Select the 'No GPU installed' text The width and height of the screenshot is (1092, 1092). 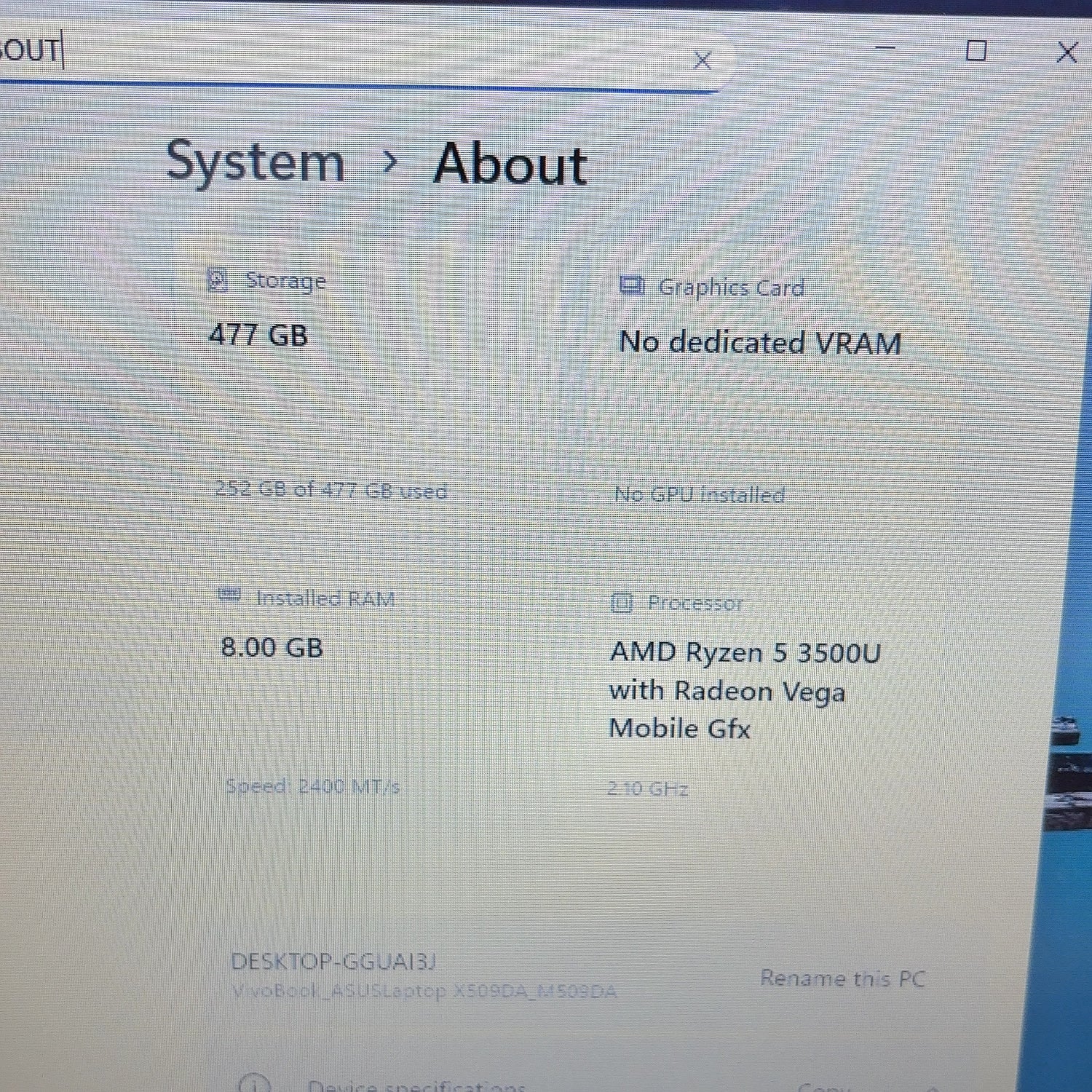click(x=700, y=495)
